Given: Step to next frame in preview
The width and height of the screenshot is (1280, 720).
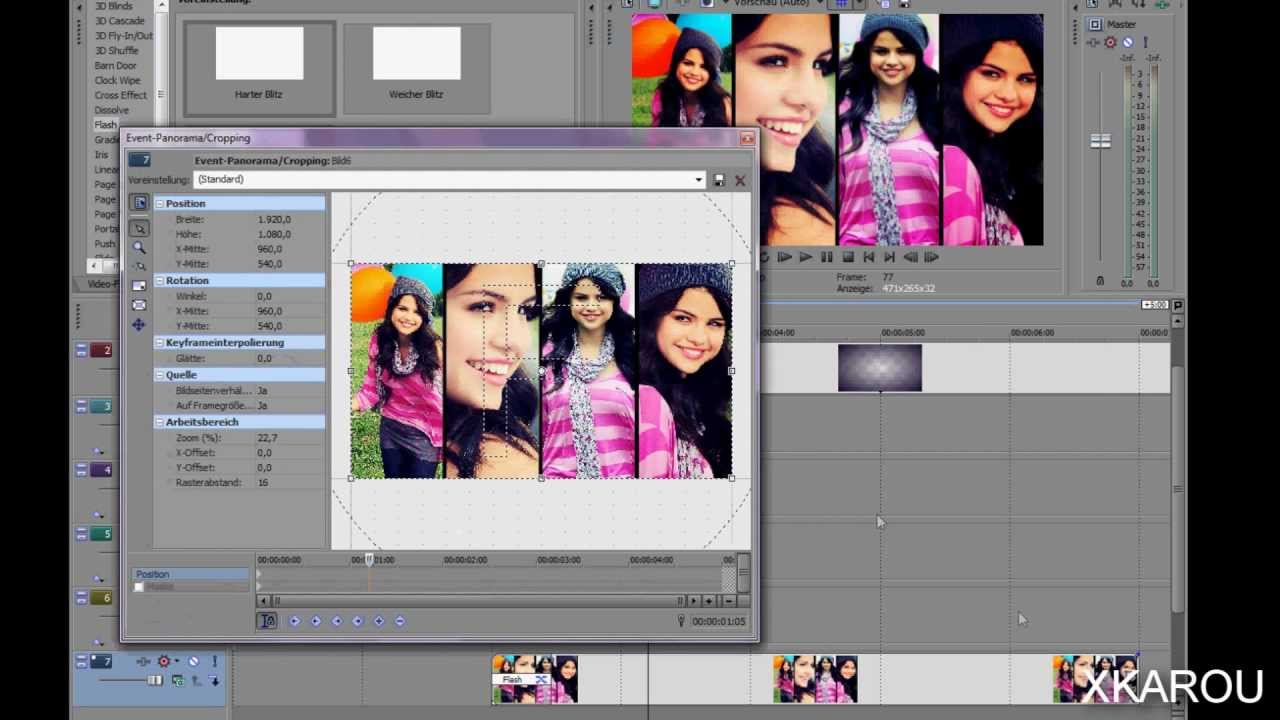Looking at the screenshot, I should coord(932,257).
